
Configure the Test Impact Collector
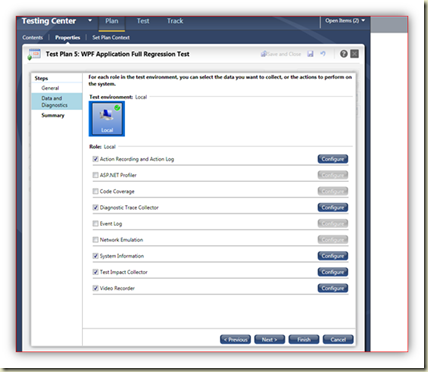tap(333, 272)
